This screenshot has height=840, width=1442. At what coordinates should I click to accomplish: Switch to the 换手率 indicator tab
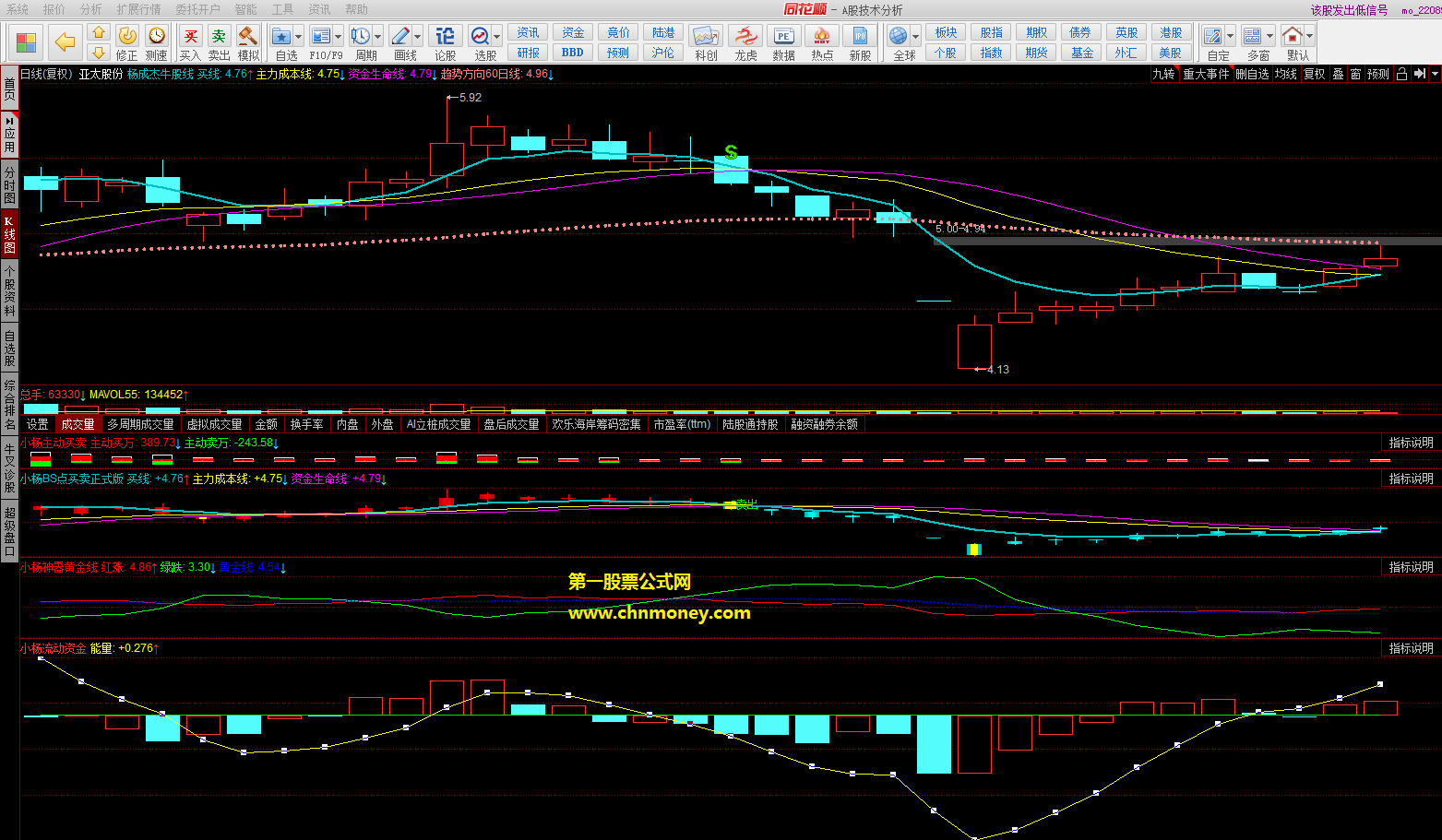click(306, 424)
